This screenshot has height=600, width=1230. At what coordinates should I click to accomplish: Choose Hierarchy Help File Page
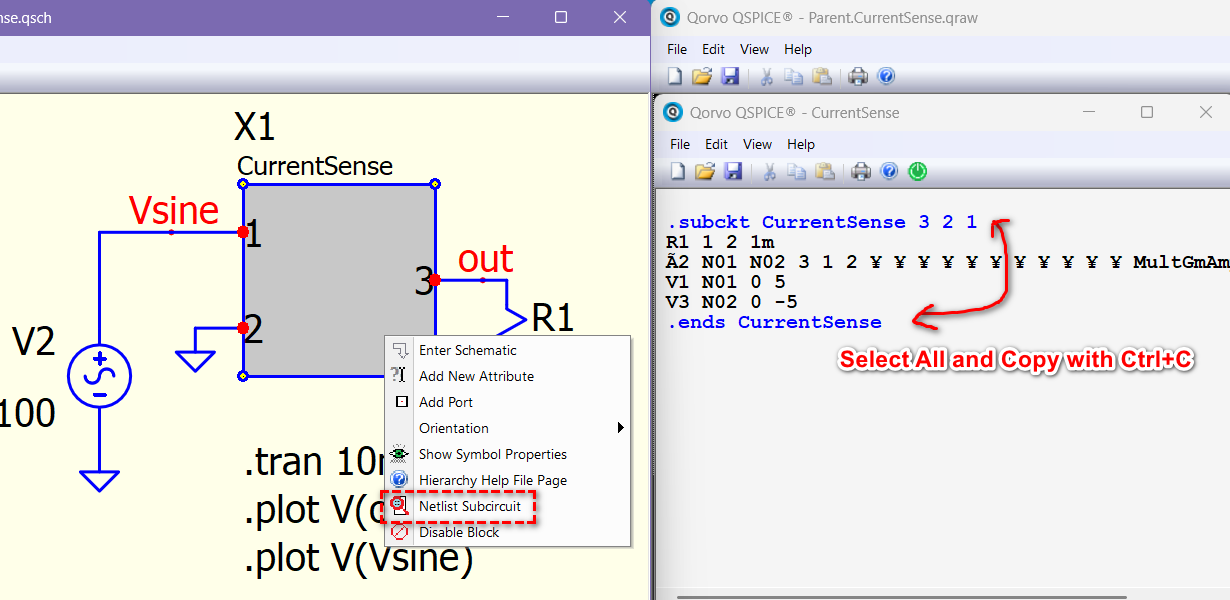click(508, 480)
